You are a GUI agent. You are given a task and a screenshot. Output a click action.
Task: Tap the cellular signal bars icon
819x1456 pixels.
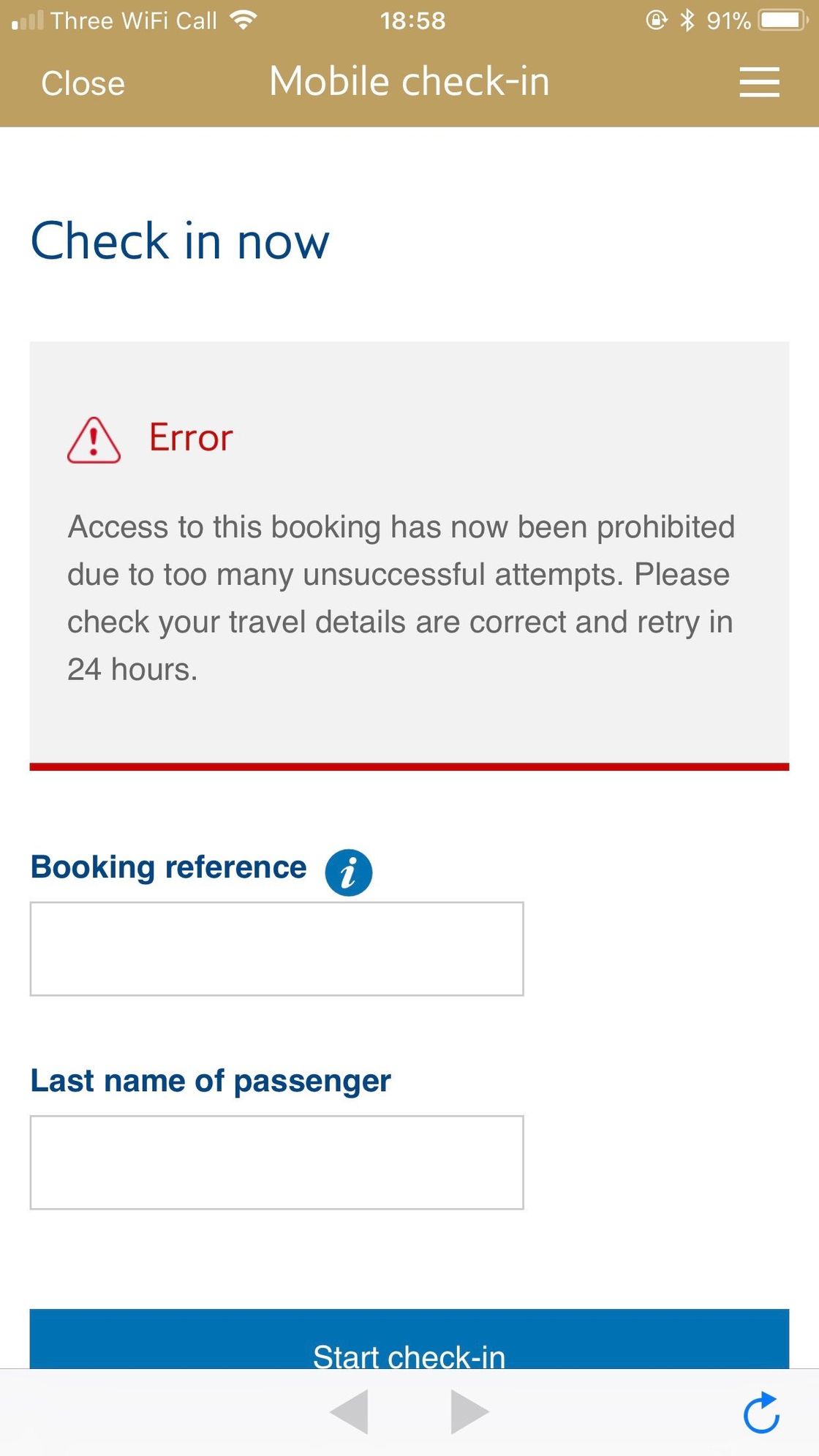(28, 20)
